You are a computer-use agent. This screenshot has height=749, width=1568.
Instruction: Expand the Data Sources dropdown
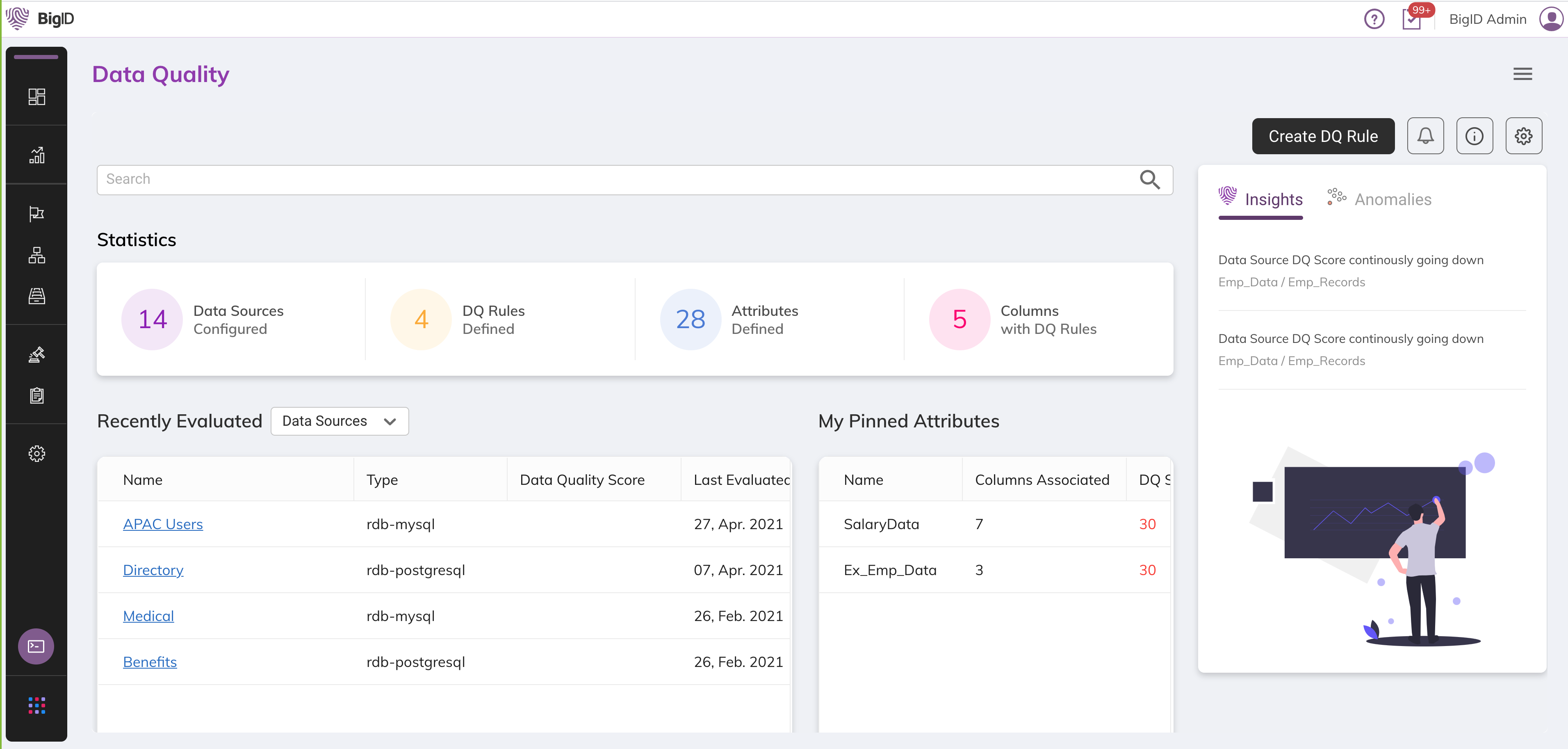(339, 421)
